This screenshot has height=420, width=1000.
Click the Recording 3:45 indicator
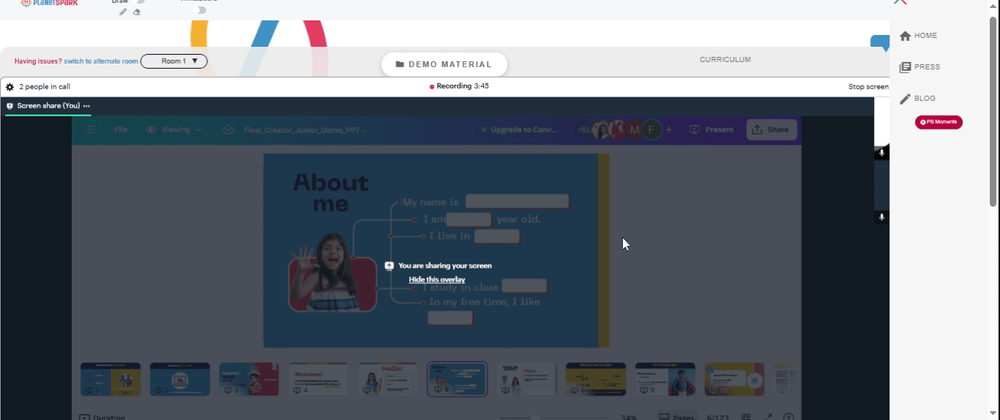pyautogui.click(x=459, y=86)
